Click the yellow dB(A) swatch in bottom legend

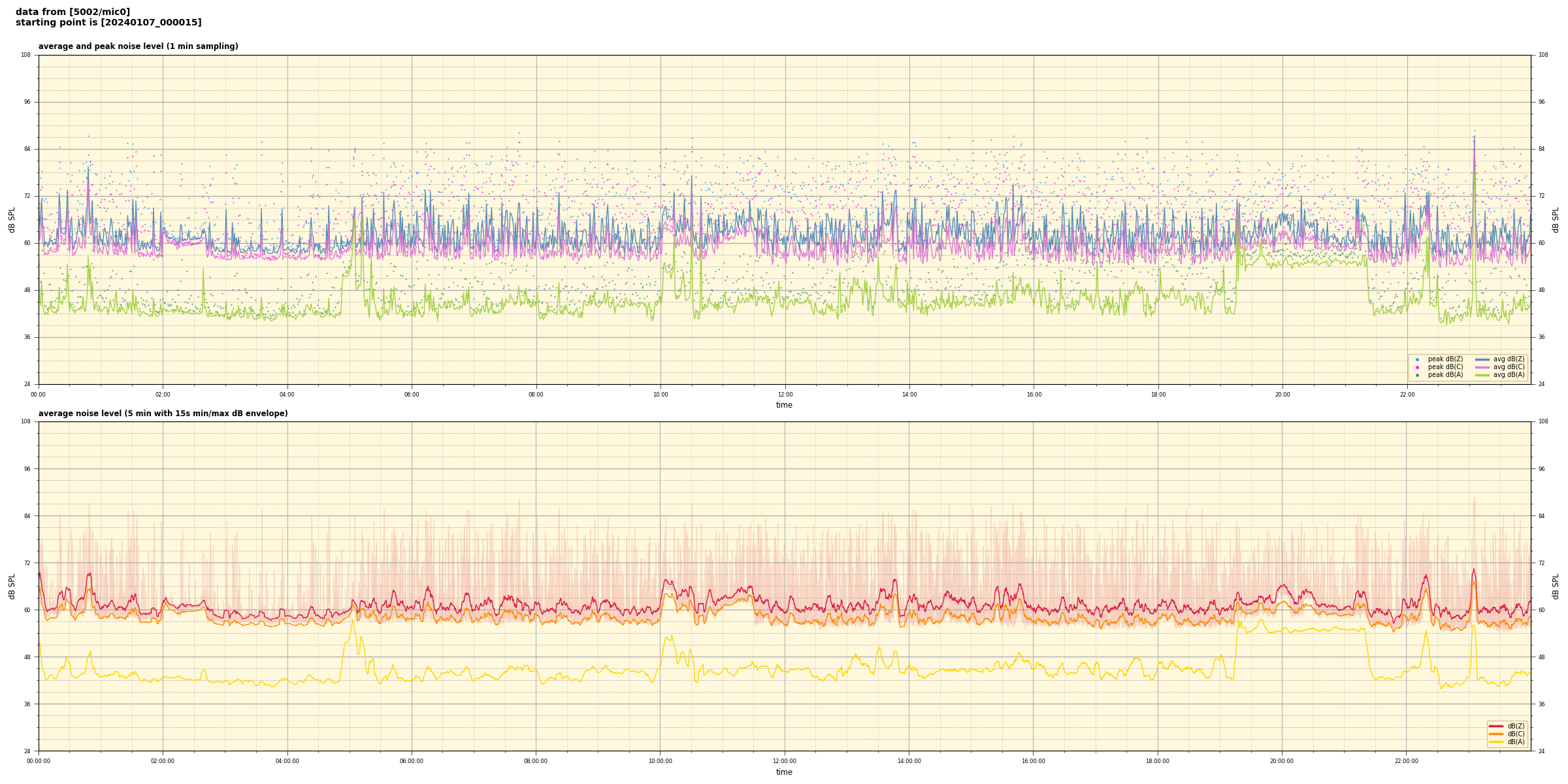click(x=1495, y=742)
